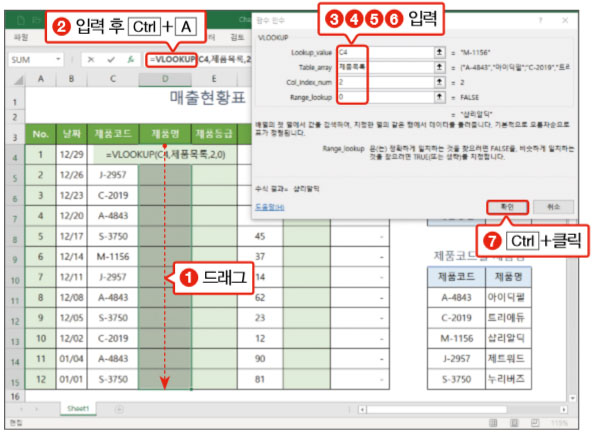Viewport: 595px width, 436px height.
Task: Switch to Normal view in status bar
Action: click(493, 423)
